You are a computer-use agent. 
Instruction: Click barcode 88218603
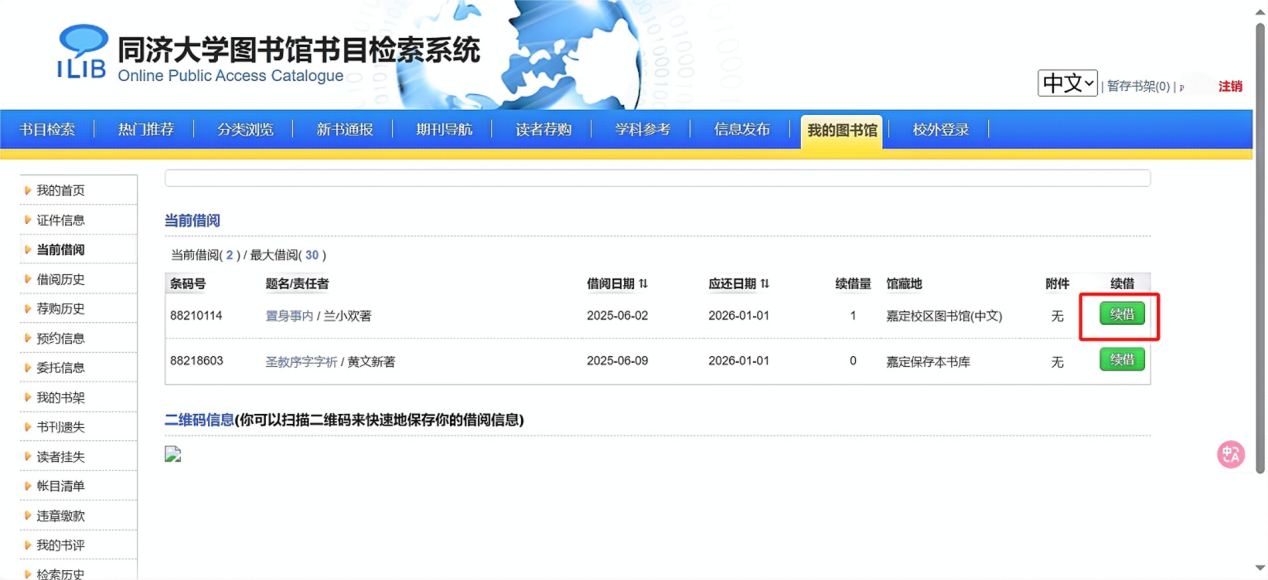pyautogui.click(x=196, y=361)
